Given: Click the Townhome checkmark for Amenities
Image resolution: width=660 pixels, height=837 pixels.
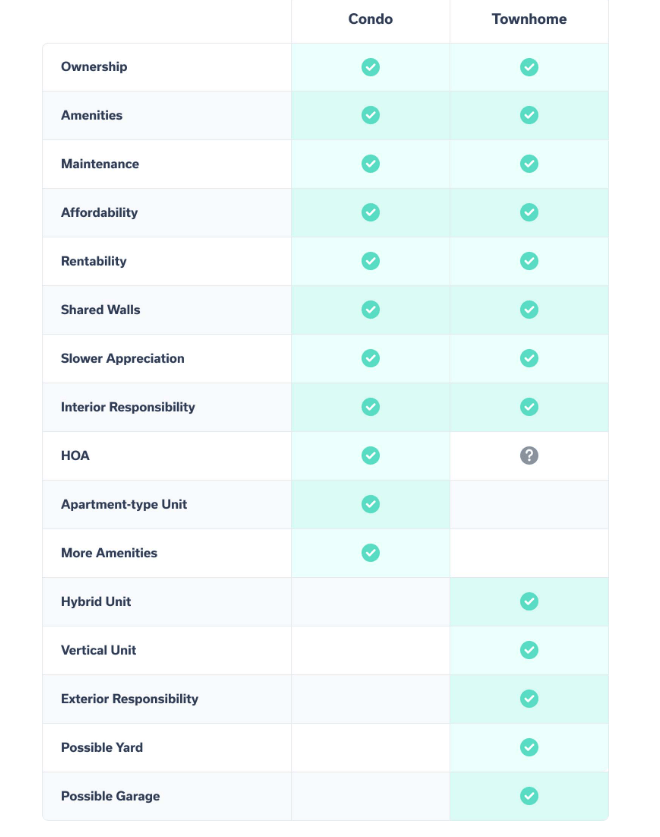Looking at the screenshot, I should coord(529,115).
